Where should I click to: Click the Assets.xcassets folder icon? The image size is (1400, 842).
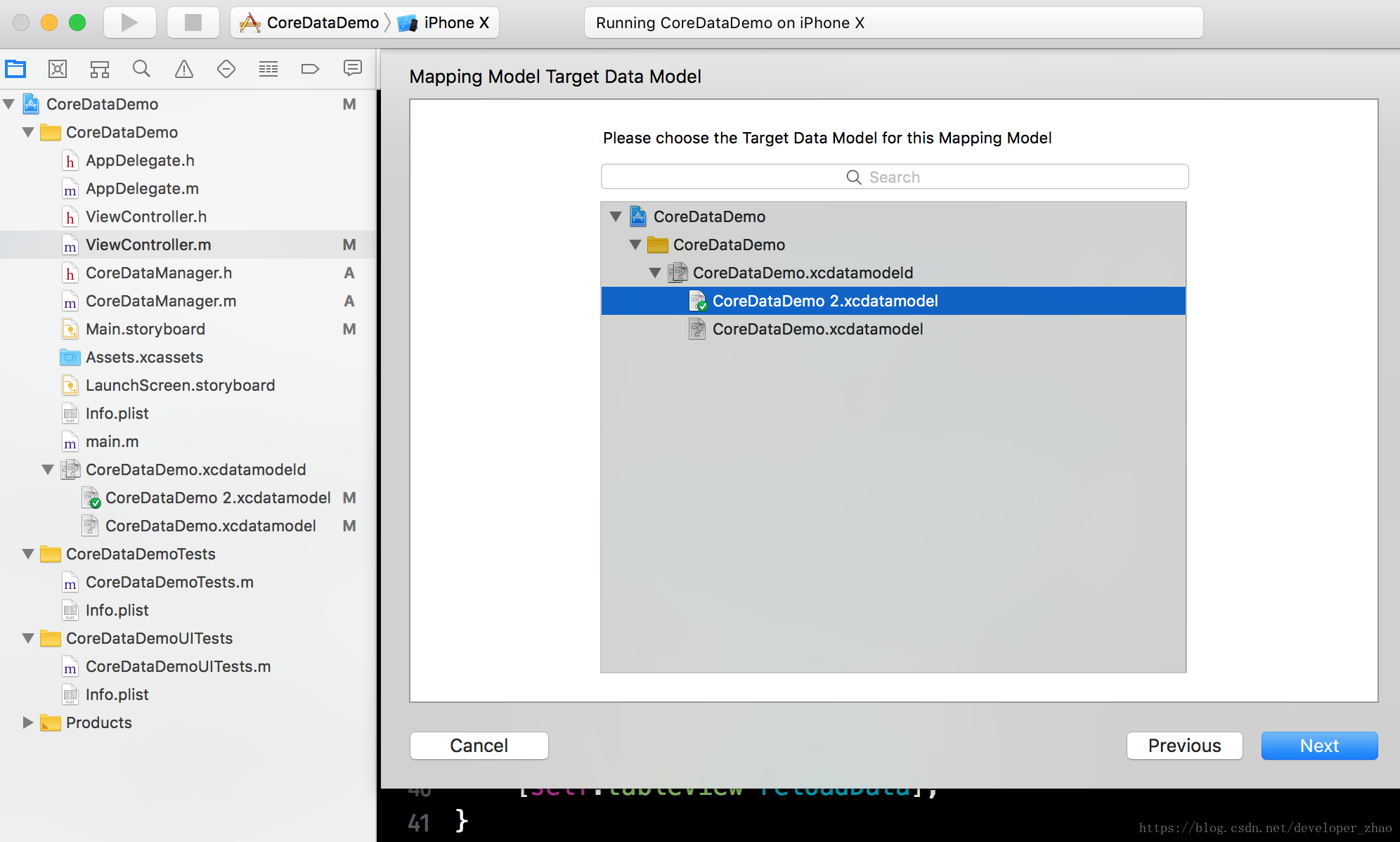[x=70, y=357]
